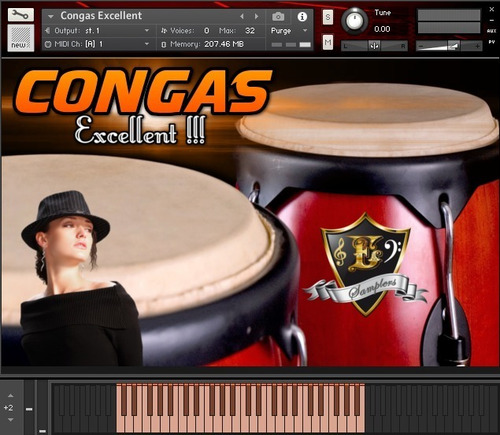Click the Output speaker icon

click(48, 31)
